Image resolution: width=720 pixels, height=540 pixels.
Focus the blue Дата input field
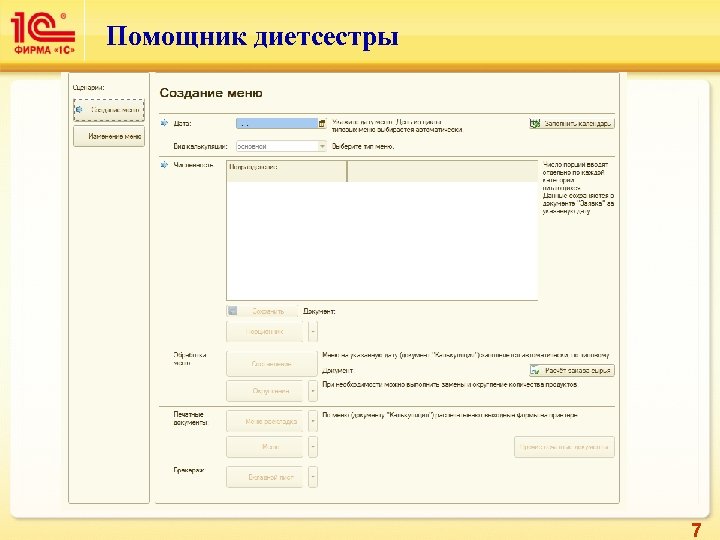(277, 123)
